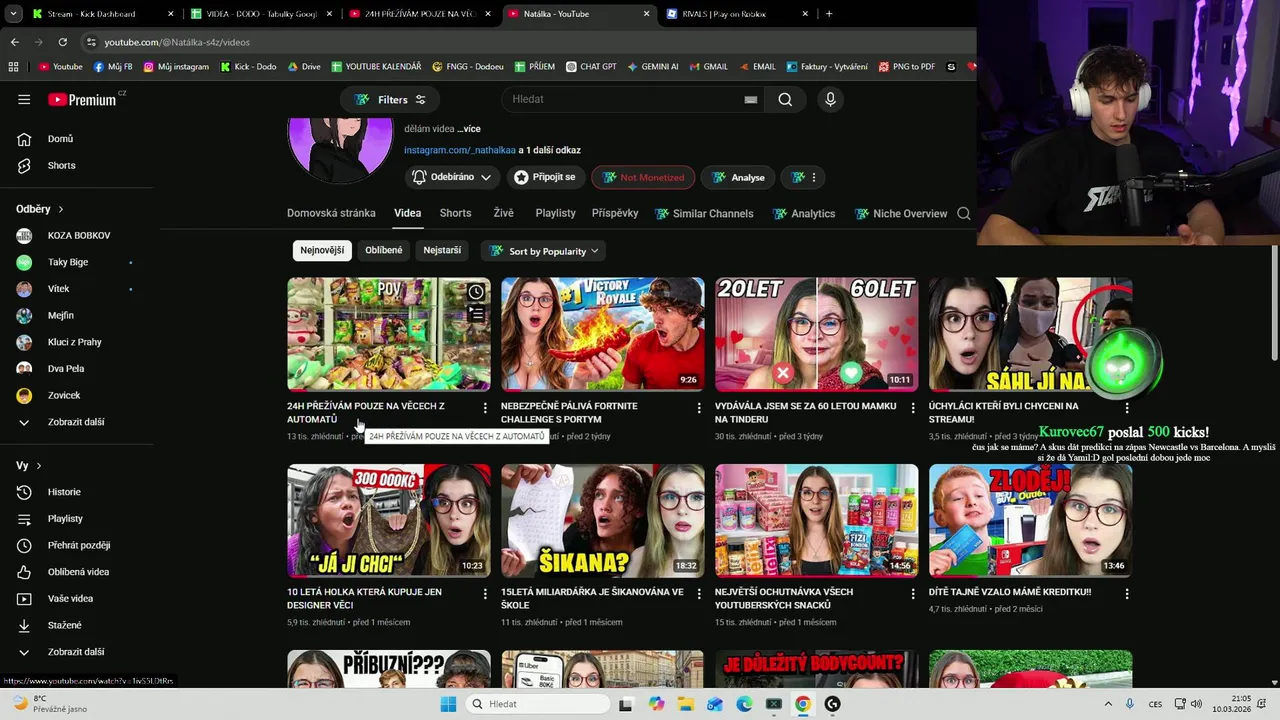1280x720 pixels.
Task: Add first video to Watch later clock icon
Action: click(x=476, y=292)
